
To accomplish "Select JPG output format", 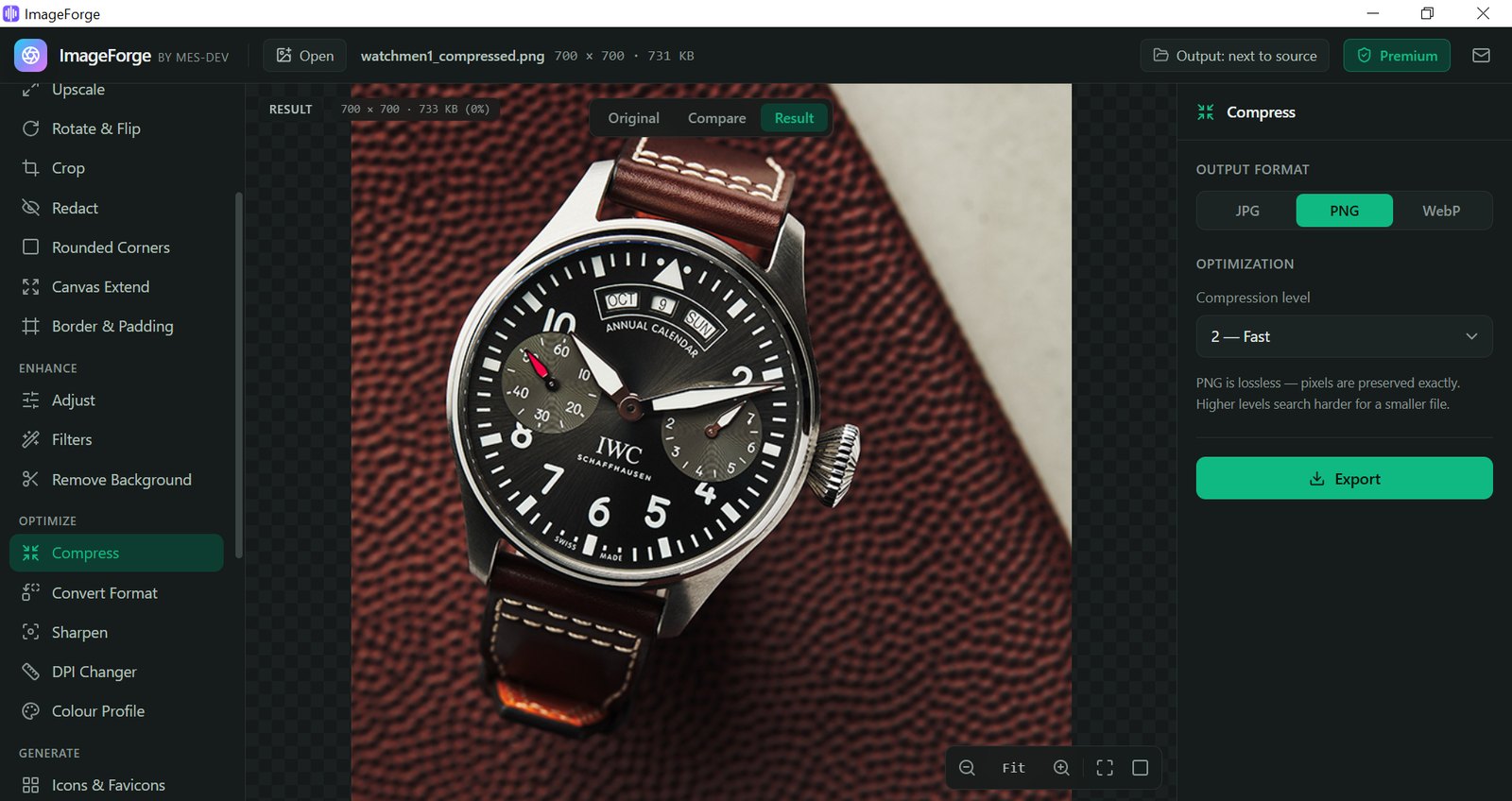I will (1246, 211).
